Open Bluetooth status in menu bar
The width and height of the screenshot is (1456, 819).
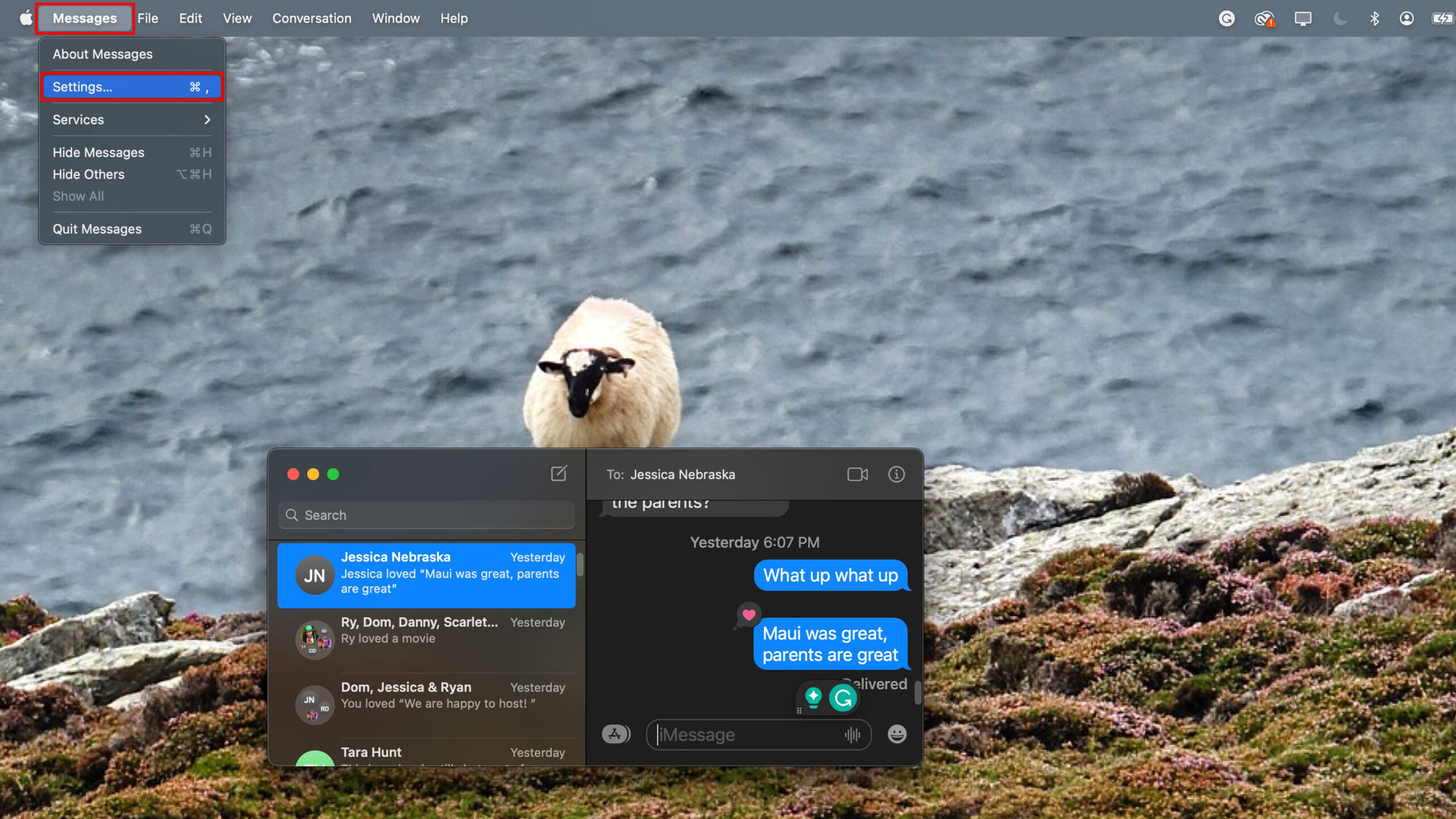(x=1374, y=18)
